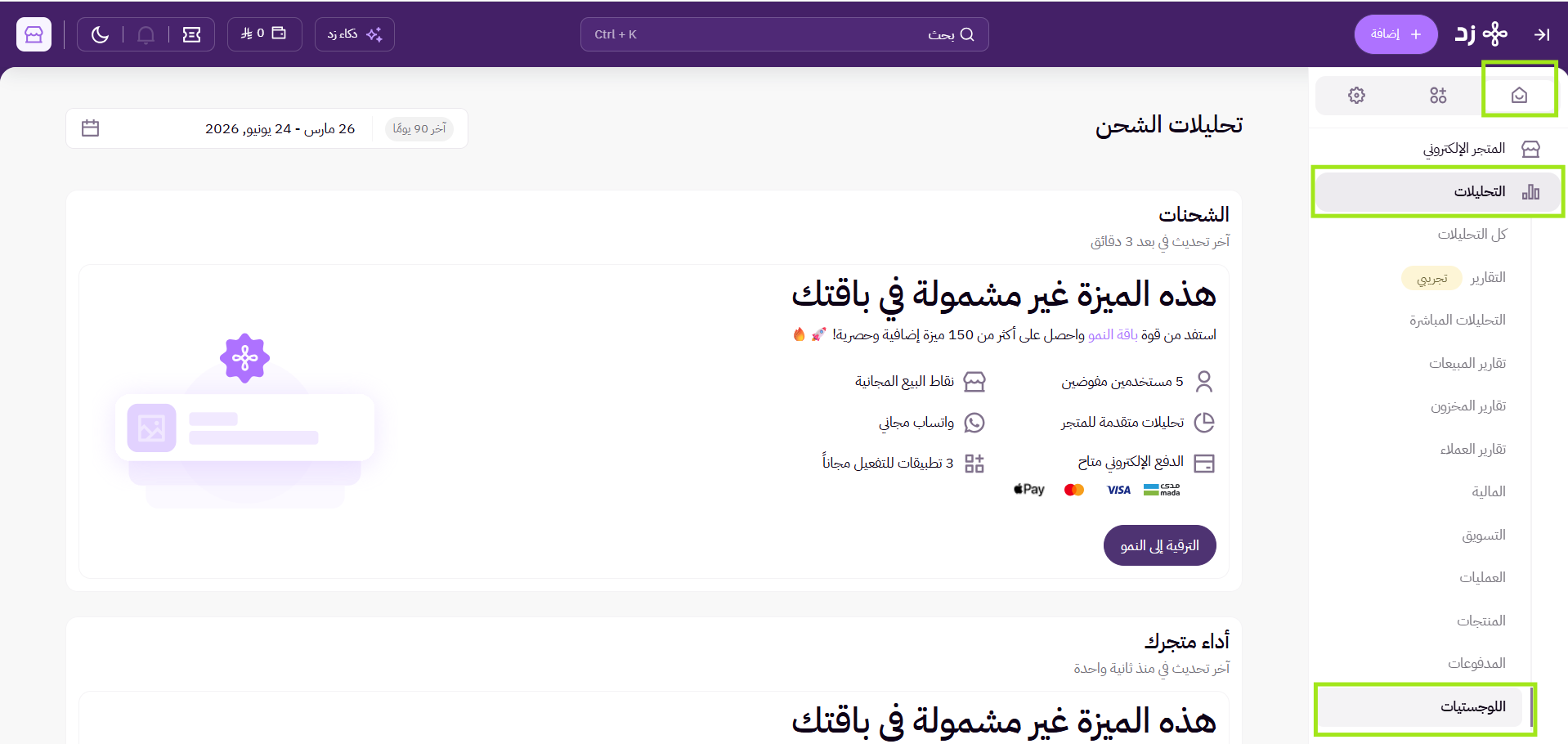Toggle dark mode moon icon

[x=100, y=34]
